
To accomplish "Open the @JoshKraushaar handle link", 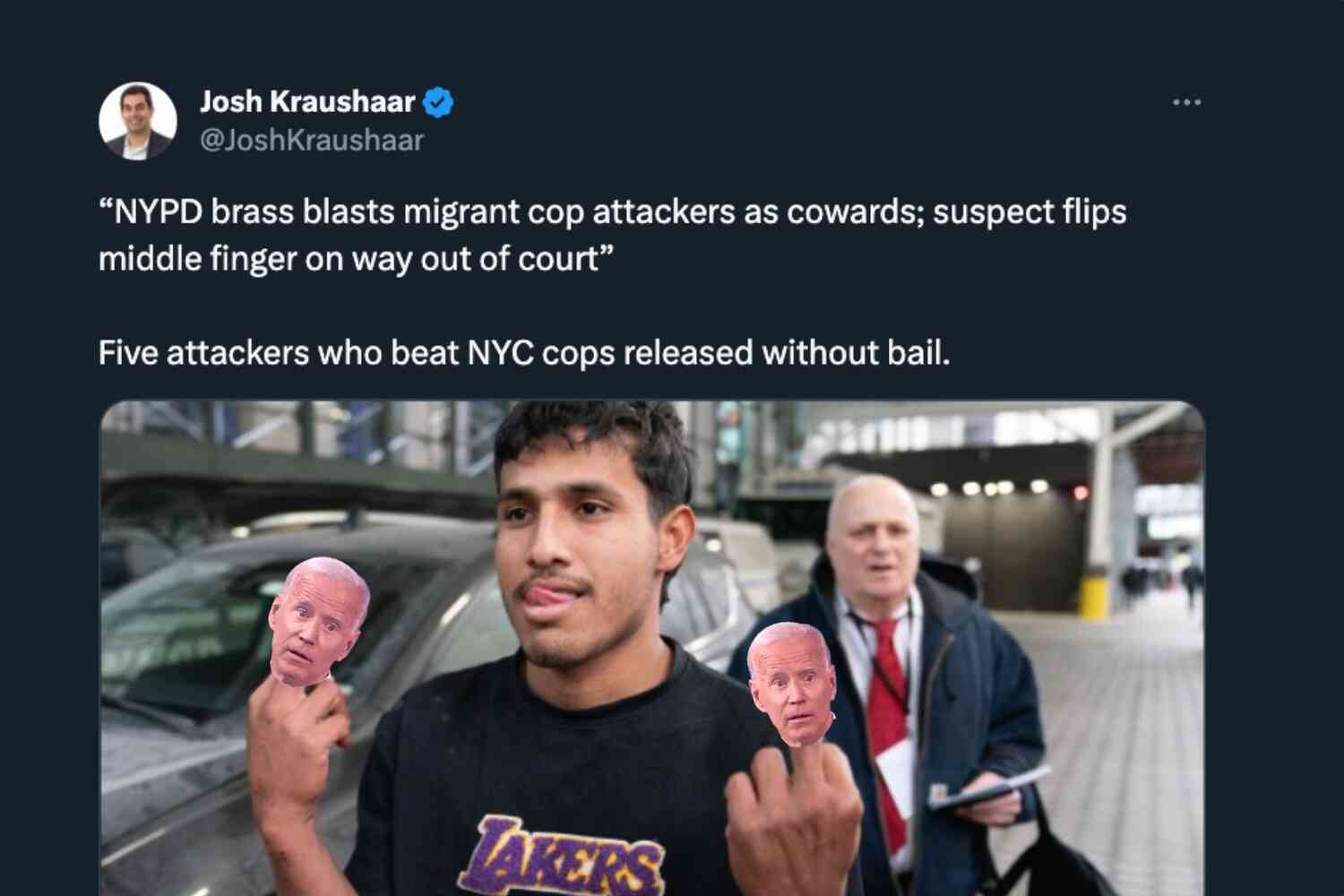I will (311, 141).
